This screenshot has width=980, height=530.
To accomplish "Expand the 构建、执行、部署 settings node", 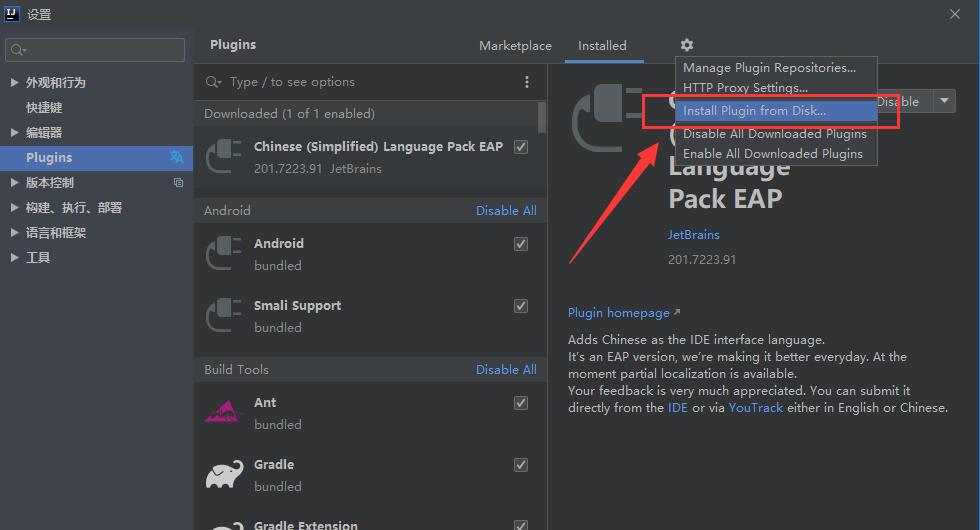I will coord(14,208).
